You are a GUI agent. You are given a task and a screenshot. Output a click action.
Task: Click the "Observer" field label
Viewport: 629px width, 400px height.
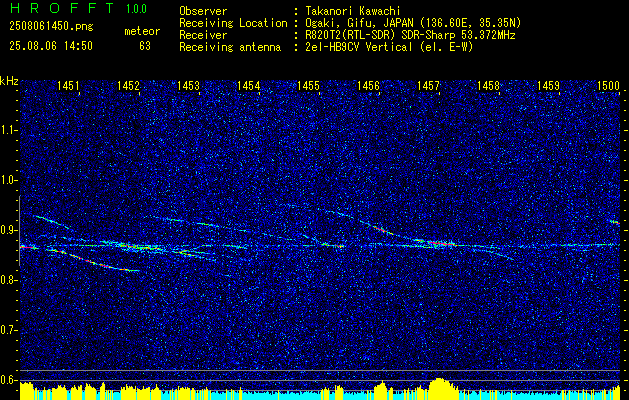click(x=203, y=11)
